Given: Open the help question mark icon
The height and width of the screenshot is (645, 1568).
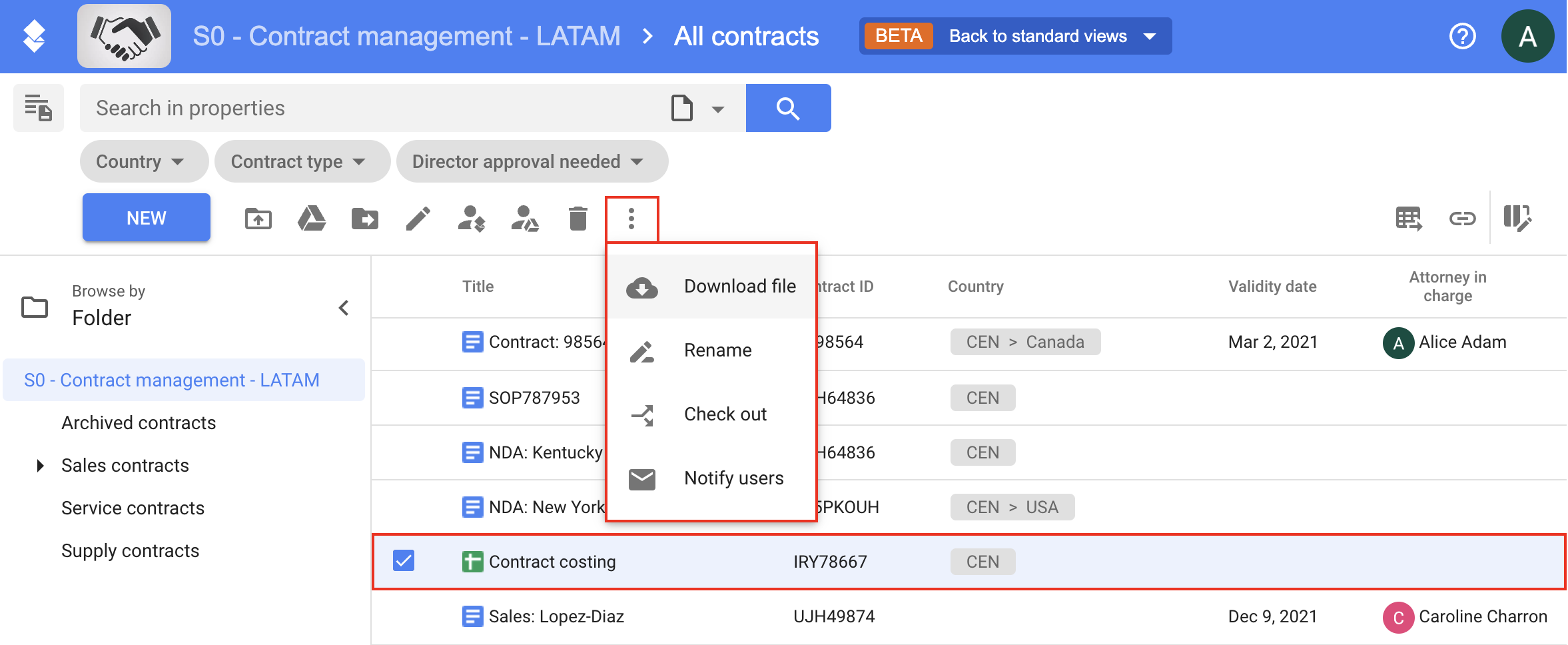Looking at the screenshot, I should tap(1462, 36).
